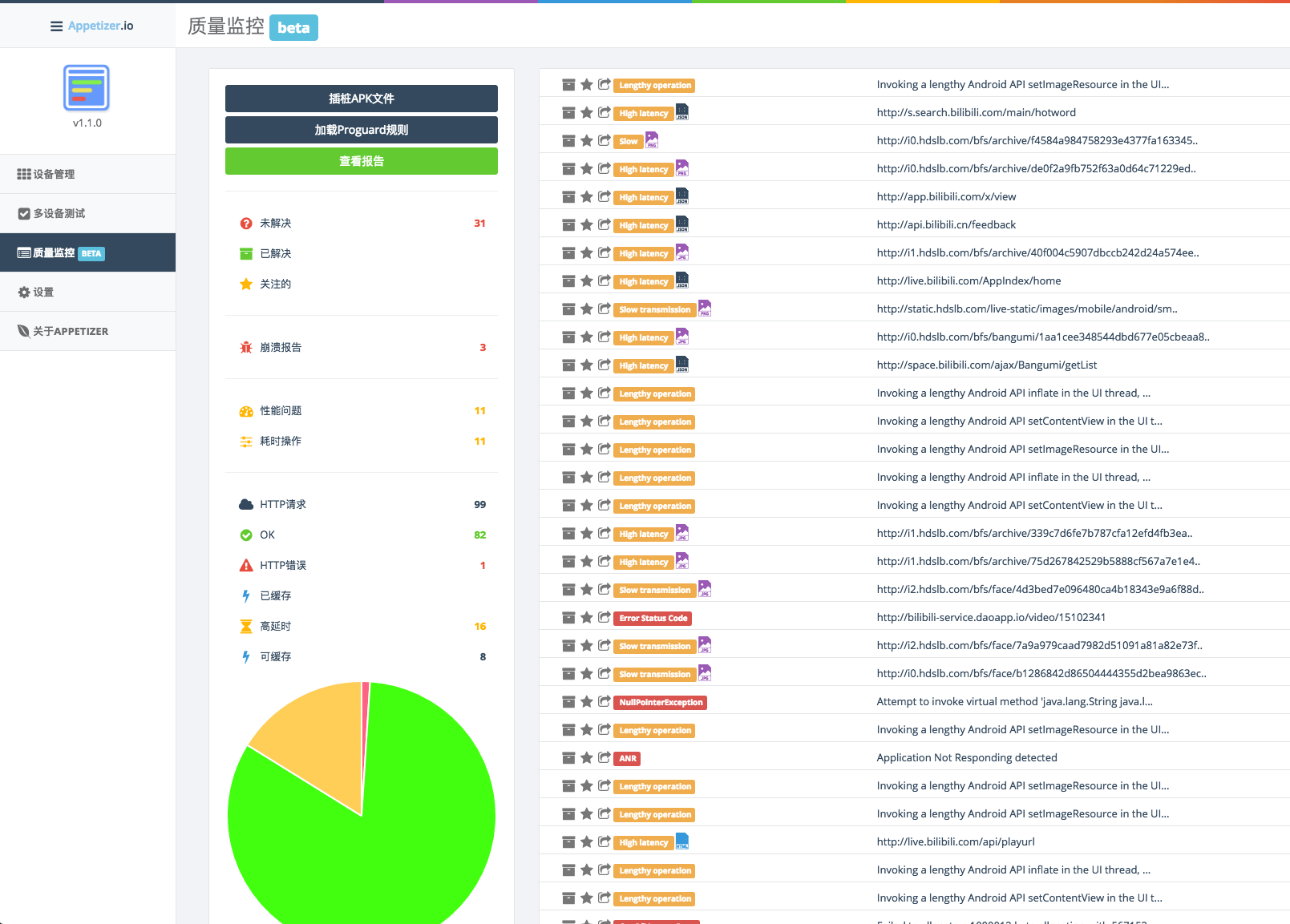Archive the static.hdslb.com live-static row
1290x924 pixels.
coord(568,309)
